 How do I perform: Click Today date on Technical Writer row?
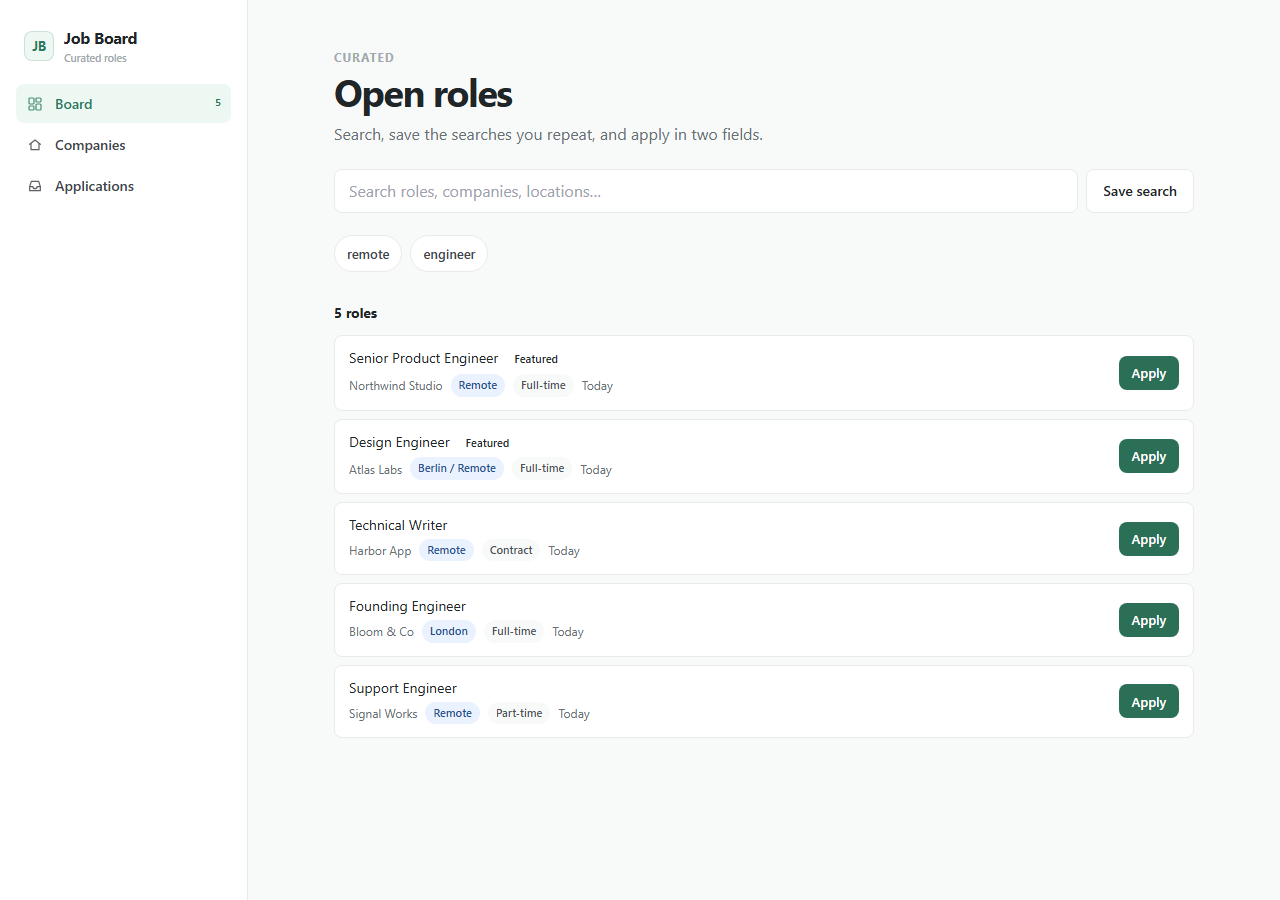[564, 551]
